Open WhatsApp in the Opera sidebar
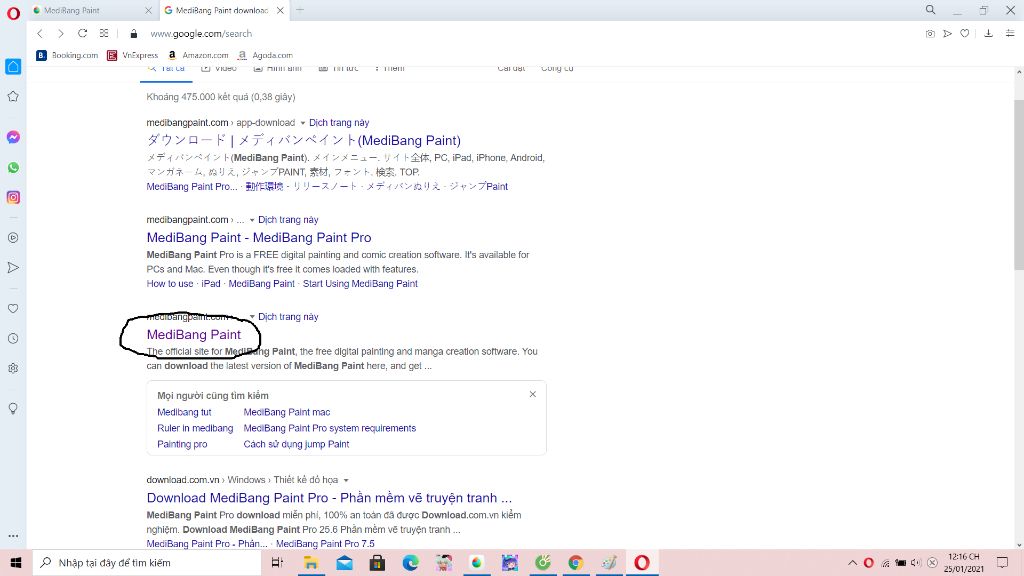The height and width of the screenshot is (576, 1024). point(13,167)
